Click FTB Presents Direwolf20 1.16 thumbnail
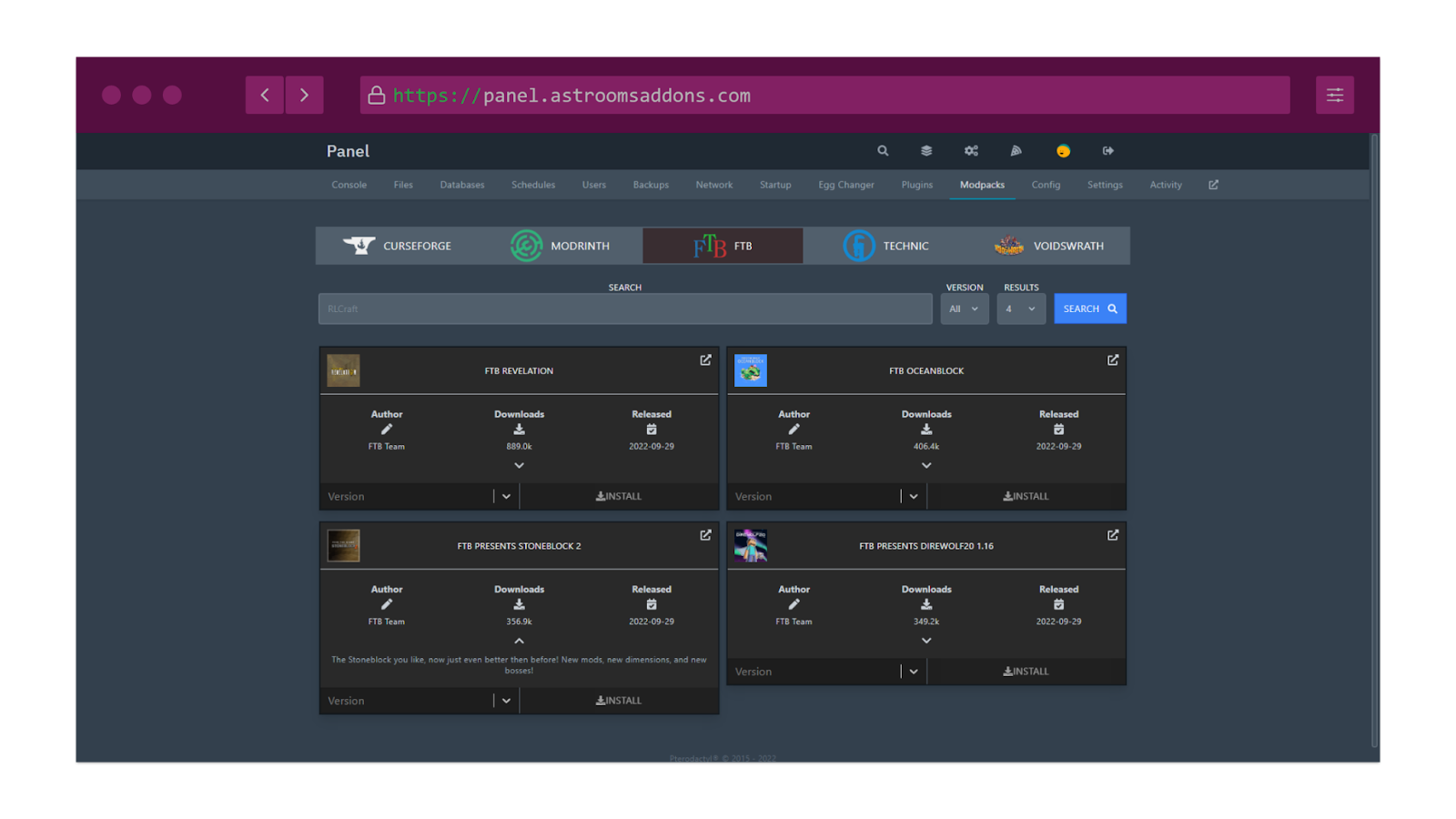1456x819 pixels. [x=751, y=546]
